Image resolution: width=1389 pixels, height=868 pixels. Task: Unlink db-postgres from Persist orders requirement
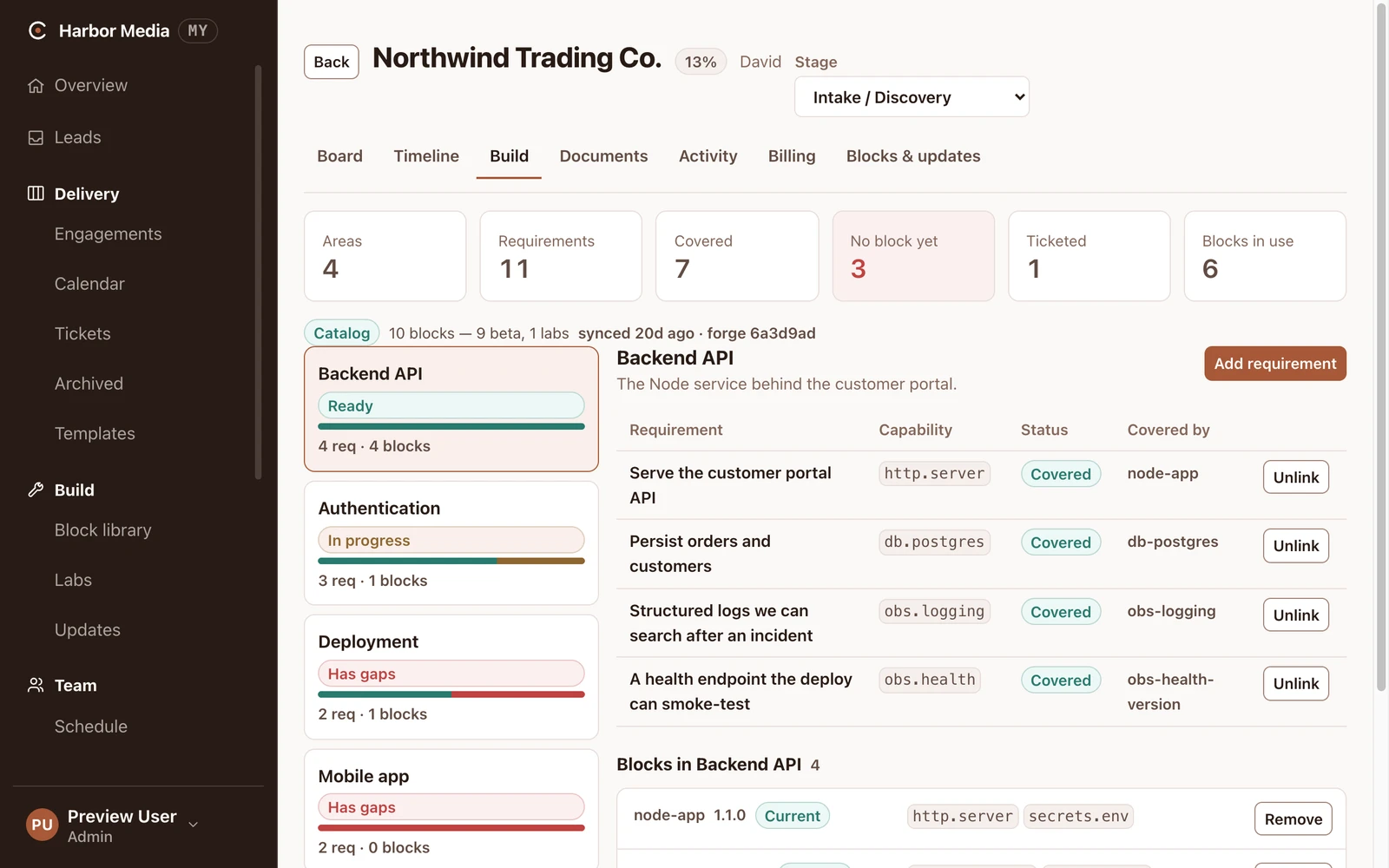tap(1295, 546)
